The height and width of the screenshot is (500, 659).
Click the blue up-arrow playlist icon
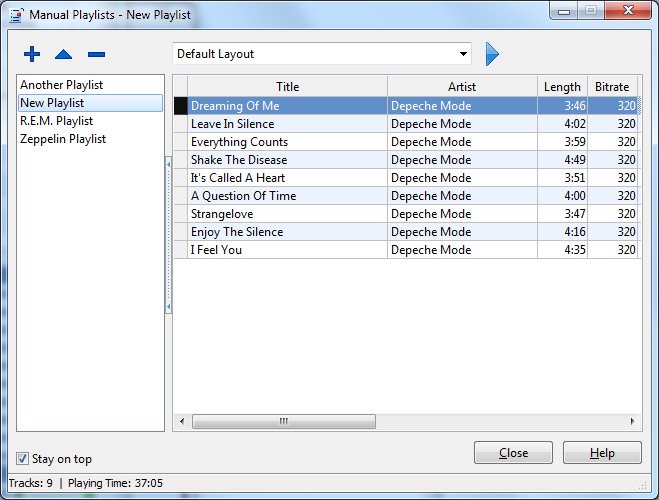pos(63,54)
